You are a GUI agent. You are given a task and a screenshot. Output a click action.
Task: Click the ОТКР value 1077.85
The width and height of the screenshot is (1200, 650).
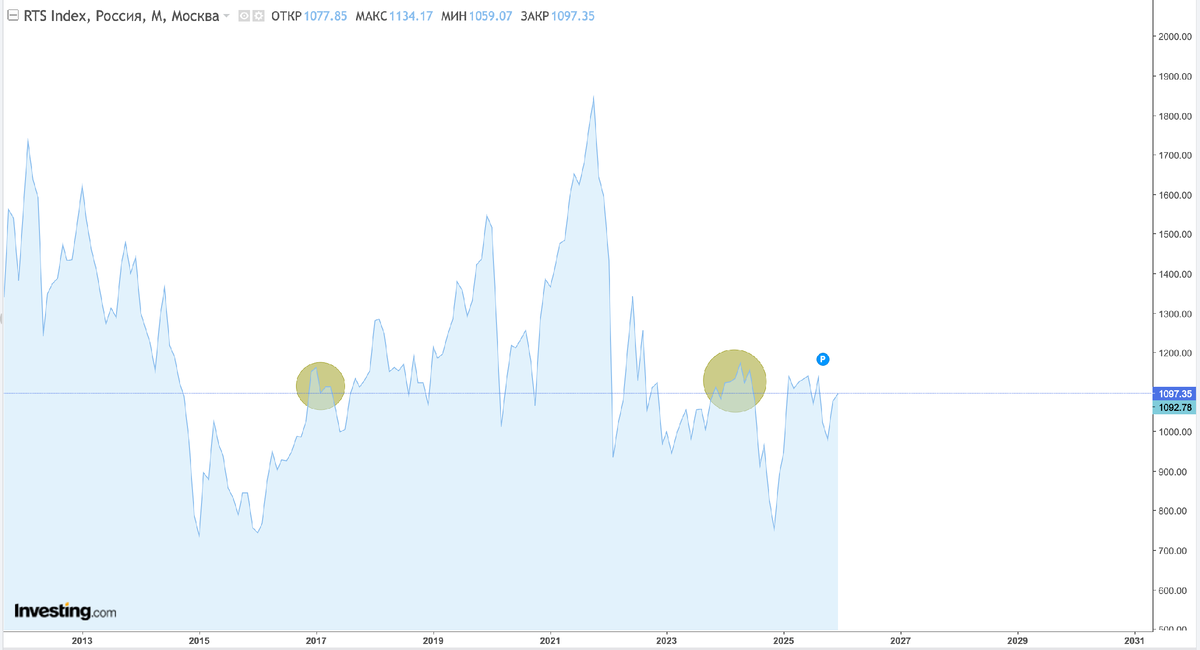pos(325,16)
